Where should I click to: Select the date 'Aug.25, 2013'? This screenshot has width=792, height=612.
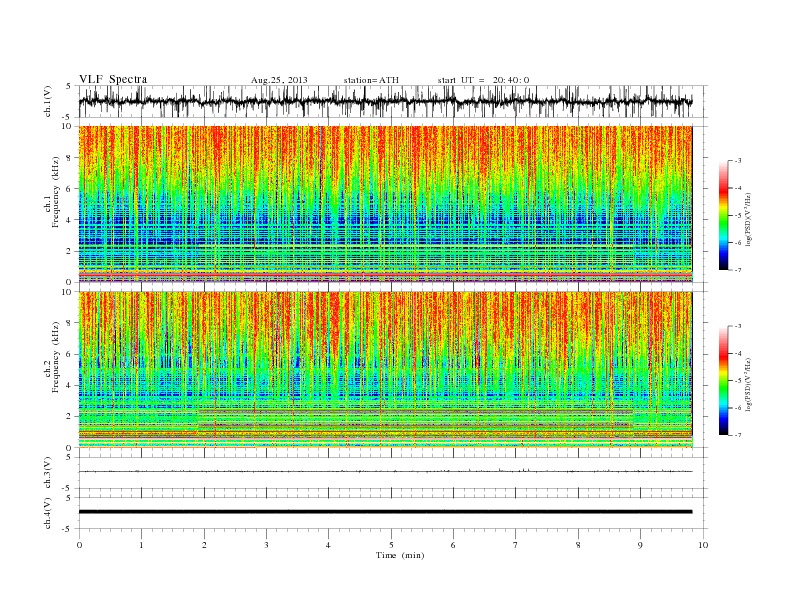pyautogui.click(x=279, y=80)
